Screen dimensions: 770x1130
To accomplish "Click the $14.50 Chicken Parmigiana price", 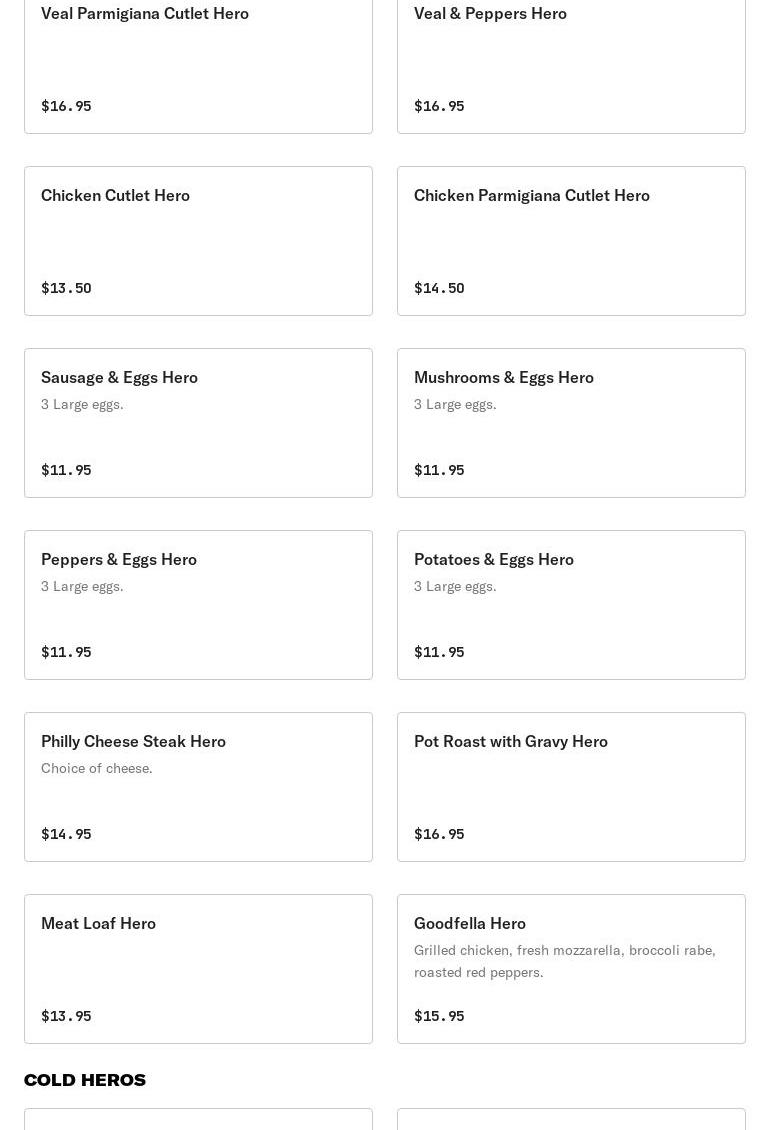I will click(x=439, y=288).
